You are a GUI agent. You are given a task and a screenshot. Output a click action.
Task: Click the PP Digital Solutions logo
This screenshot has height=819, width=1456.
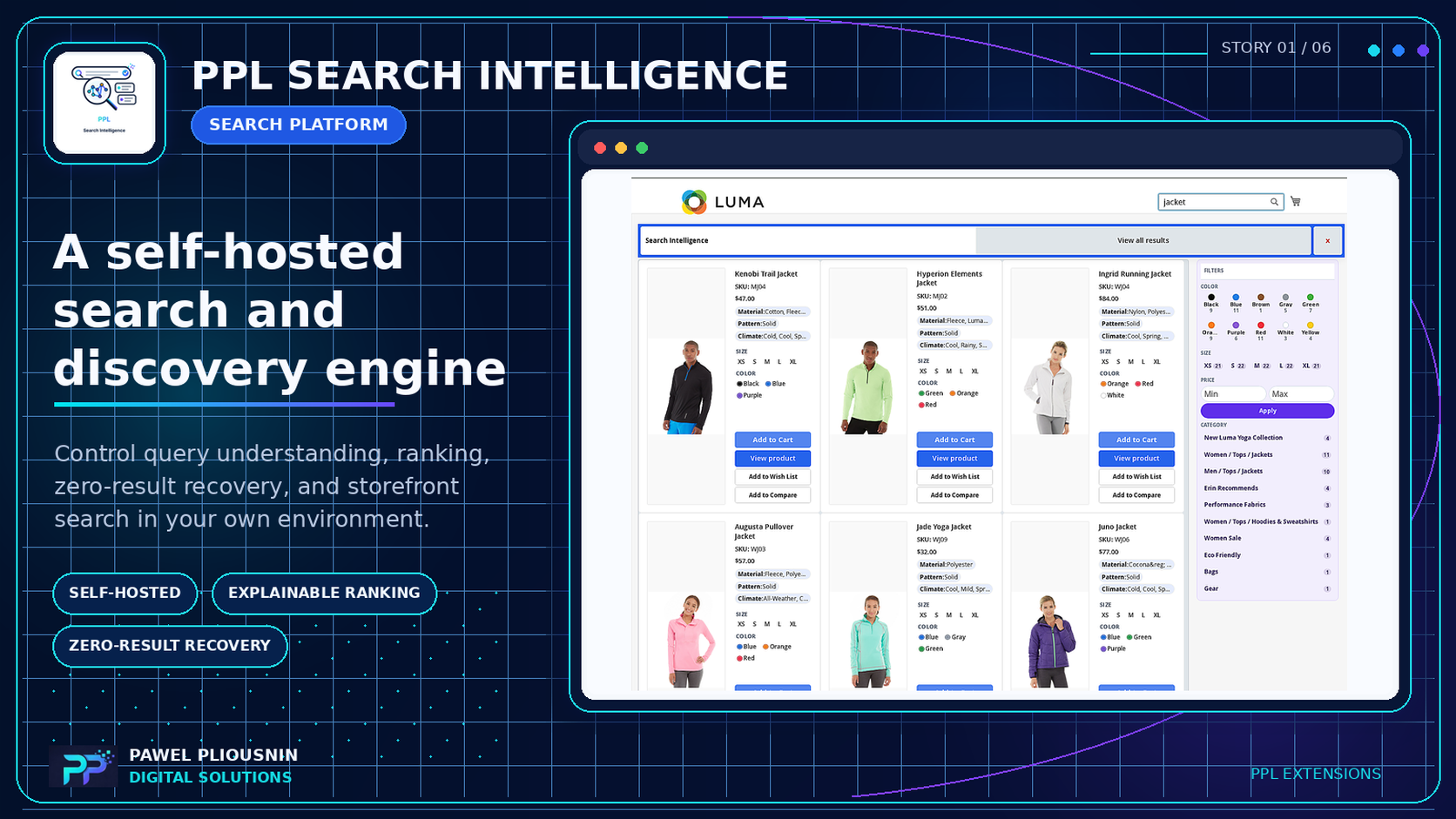coord(84,767)
